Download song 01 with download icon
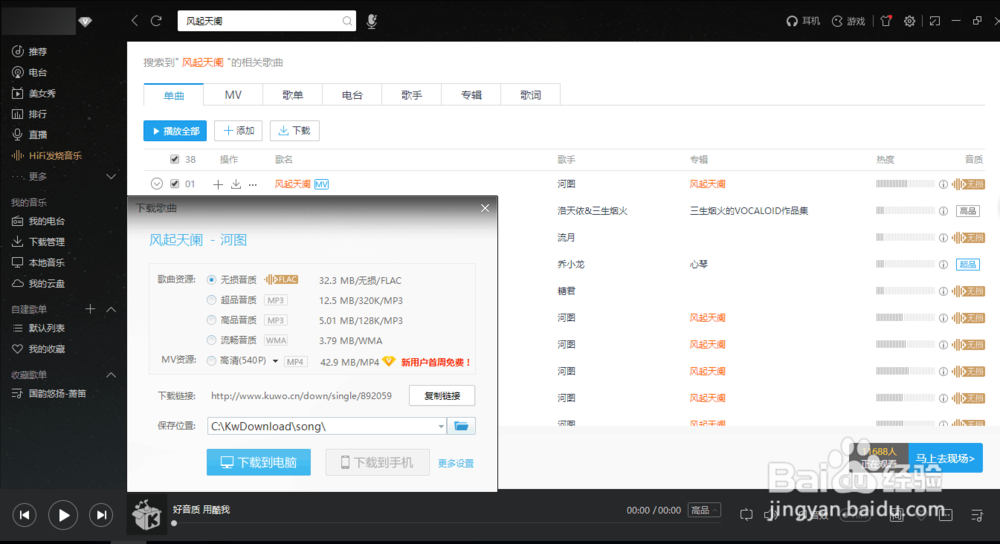The image size is (1000, 544). (x=236, y=184)
